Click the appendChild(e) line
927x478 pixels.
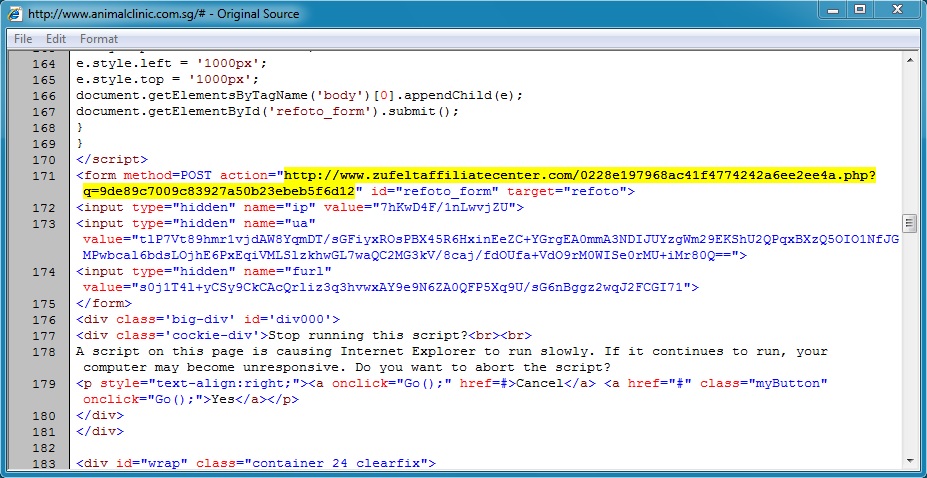point(300,95)
